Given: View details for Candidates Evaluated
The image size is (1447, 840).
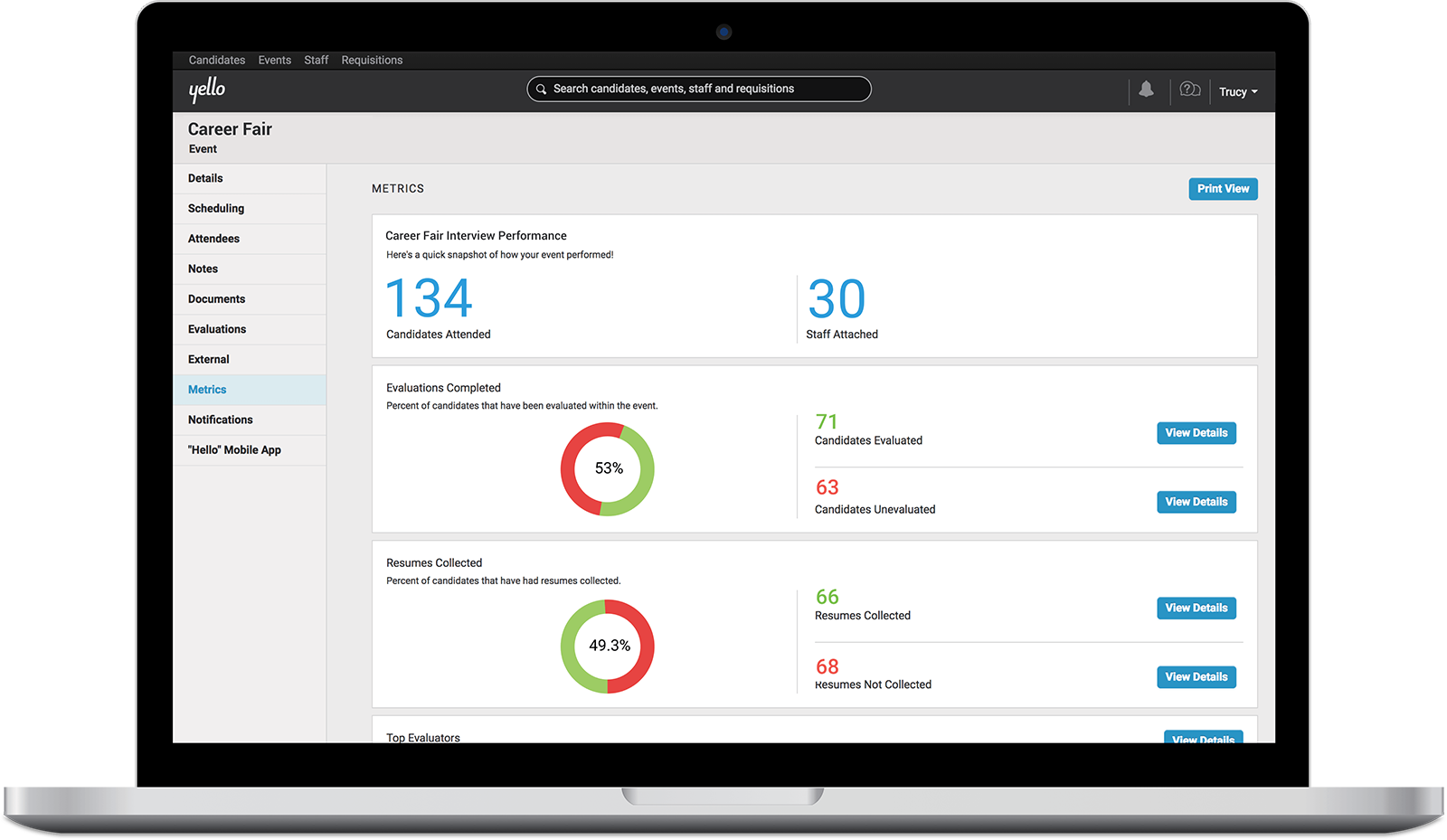Looking at the screenshot, I should coord(1196,433).
